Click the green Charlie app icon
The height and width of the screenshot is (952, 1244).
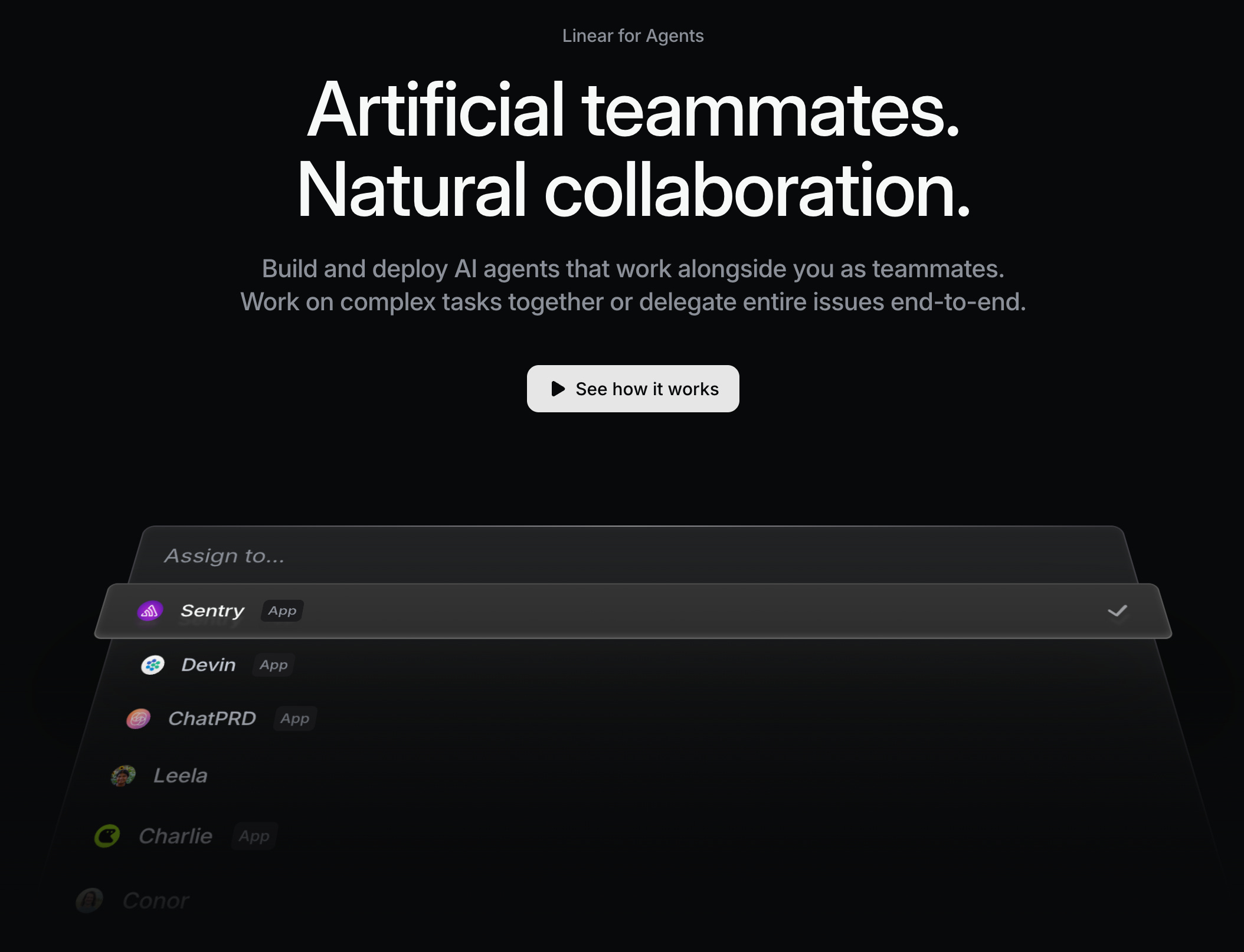click(107, 836)
